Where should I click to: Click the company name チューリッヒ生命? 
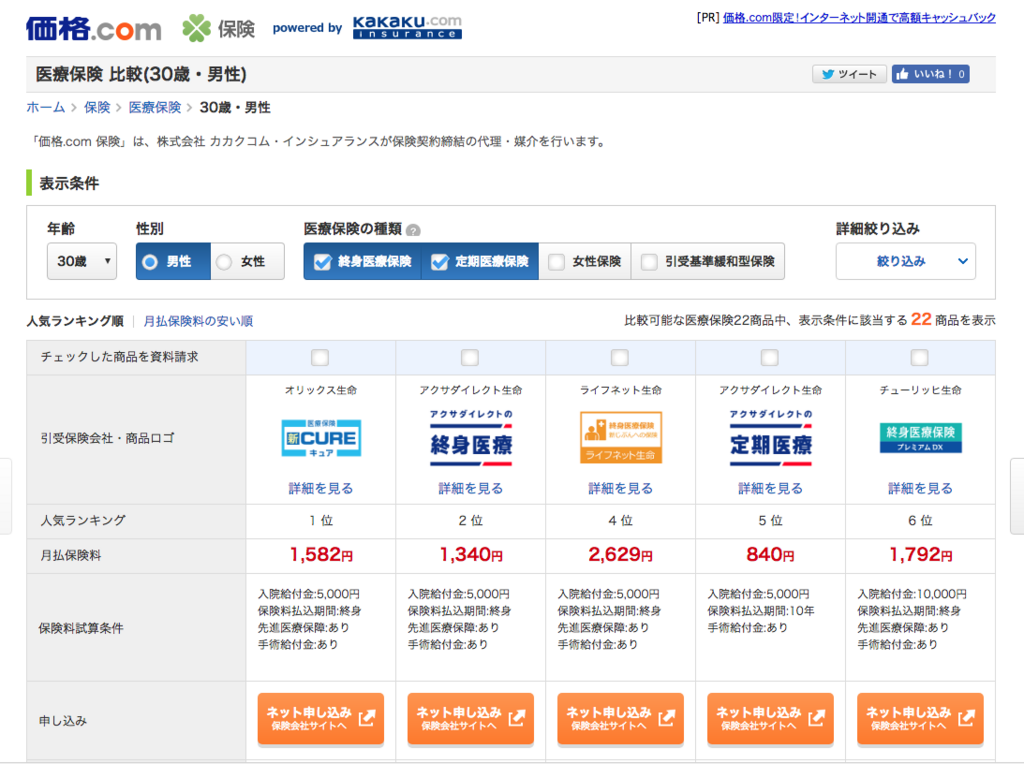point(920,390)
